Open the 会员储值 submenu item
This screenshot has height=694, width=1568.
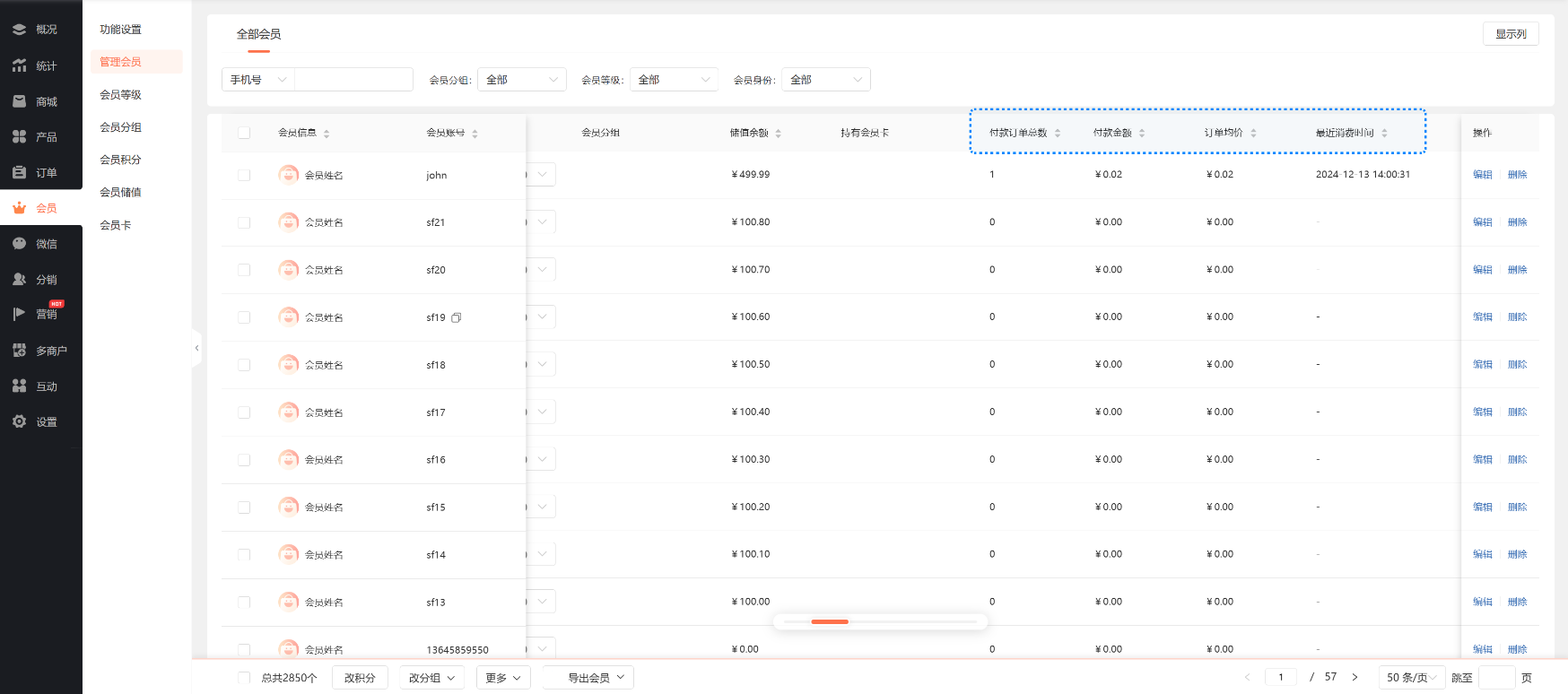(x=121, y=192)
